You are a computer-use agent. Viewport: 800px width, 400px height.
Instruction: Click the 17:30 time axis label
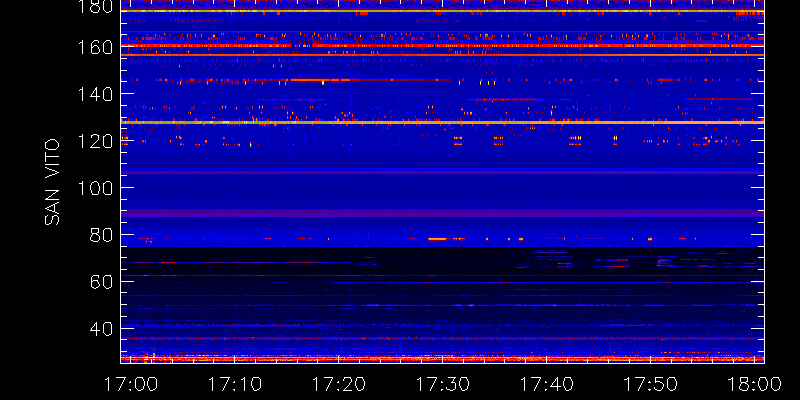[x=441, y=384]
